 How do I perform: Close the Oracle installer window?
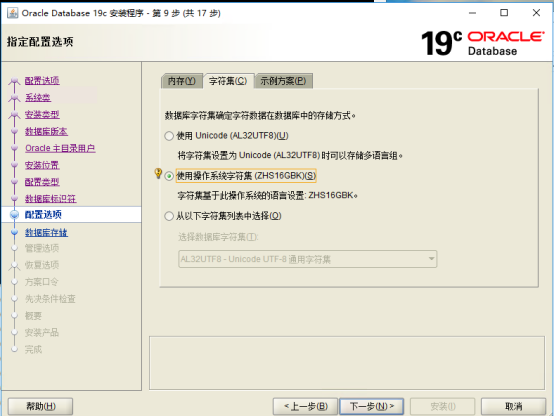pyautogui.click(x=536, y=13)
